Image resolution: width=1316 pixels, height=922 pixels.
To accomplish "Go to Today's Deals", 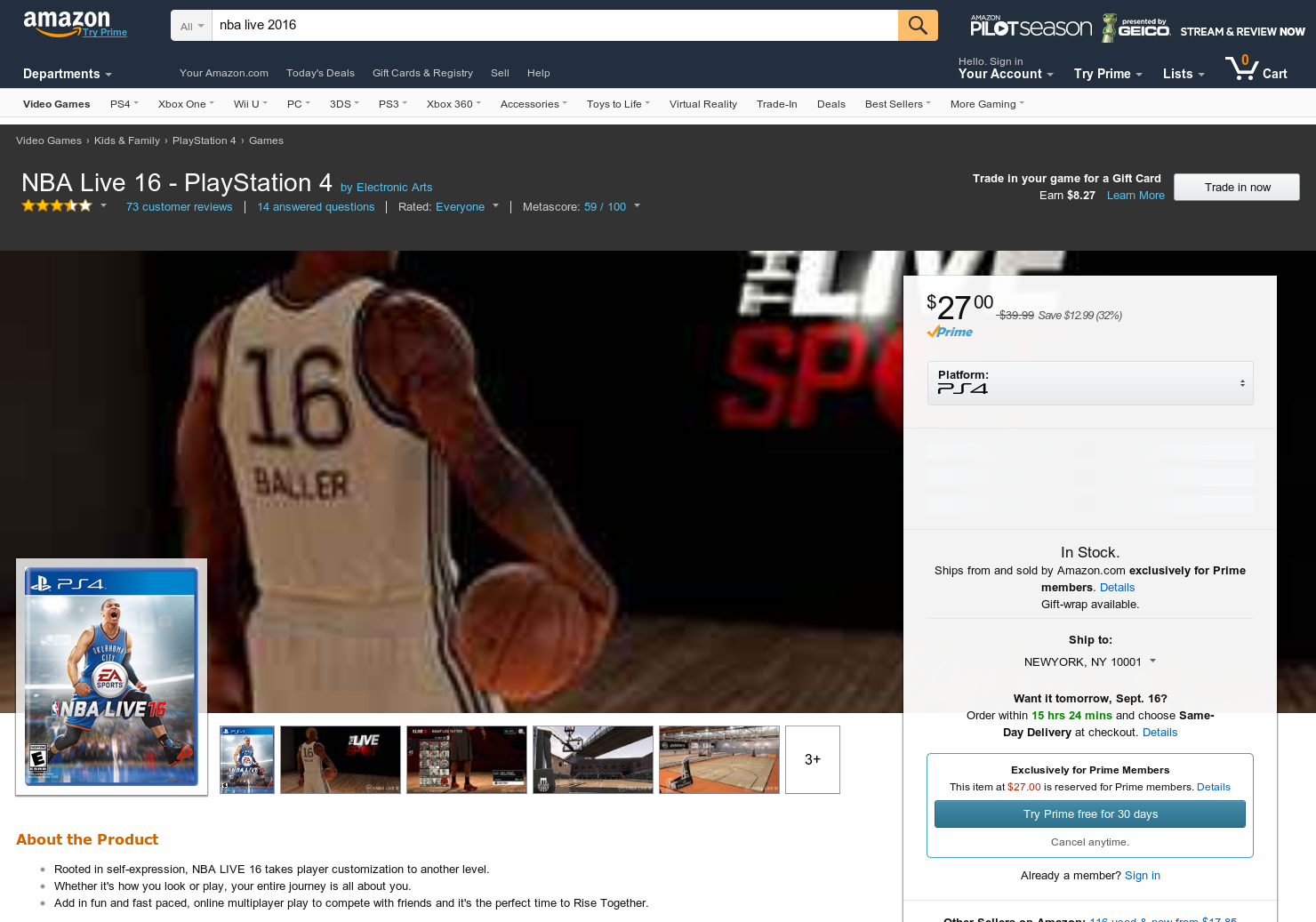I will [x=320, y=73].
